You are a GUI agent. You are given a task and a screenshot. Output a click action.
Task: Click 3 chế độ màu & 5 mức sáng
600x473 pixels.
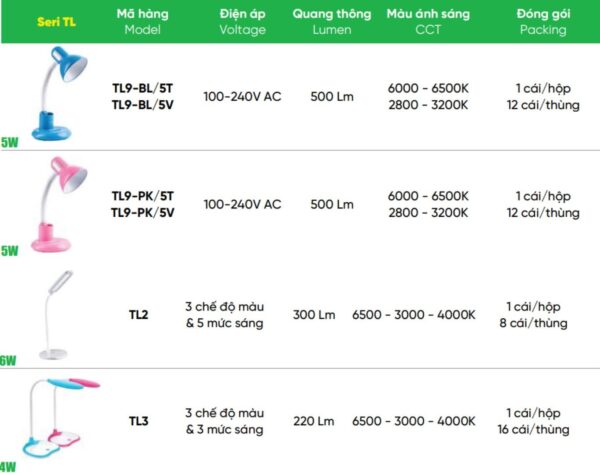pos(225,315)
